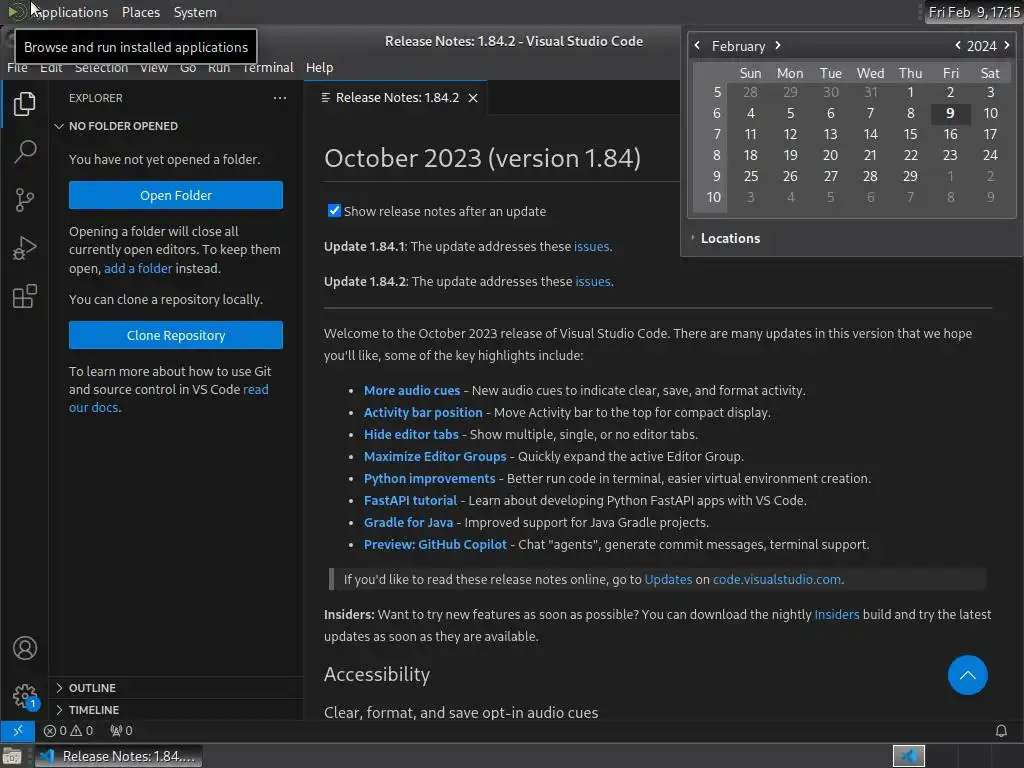Open the code.visualstudio.com link
Image resolution: width=1024 pixels, height=768 pixels.
776,579
